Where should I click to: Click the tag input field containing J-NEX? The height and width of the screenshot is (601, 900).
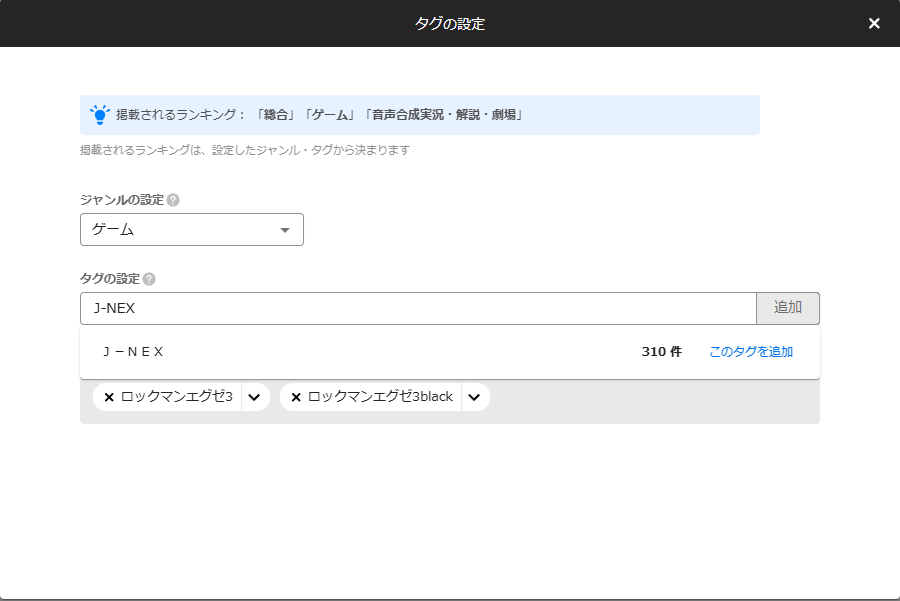pos(400,308)
